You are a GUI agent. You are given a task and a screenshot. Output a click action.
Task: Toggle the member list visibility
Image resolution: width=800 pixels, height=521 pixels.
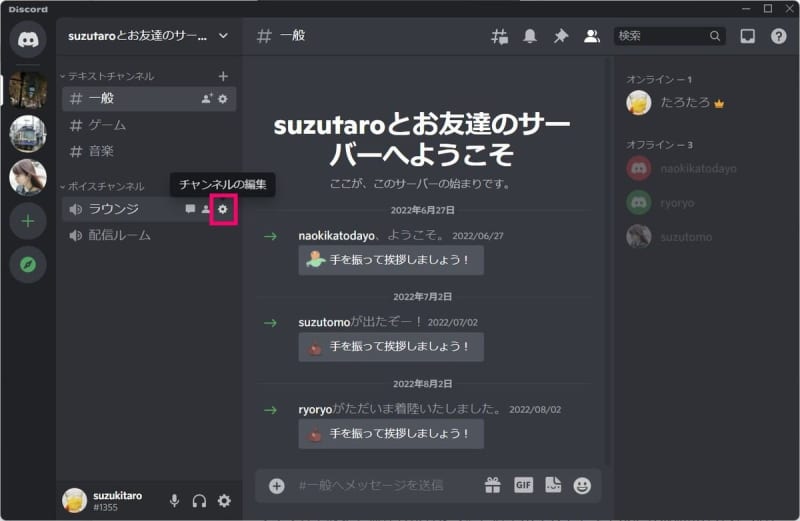(x=591, y=36)
